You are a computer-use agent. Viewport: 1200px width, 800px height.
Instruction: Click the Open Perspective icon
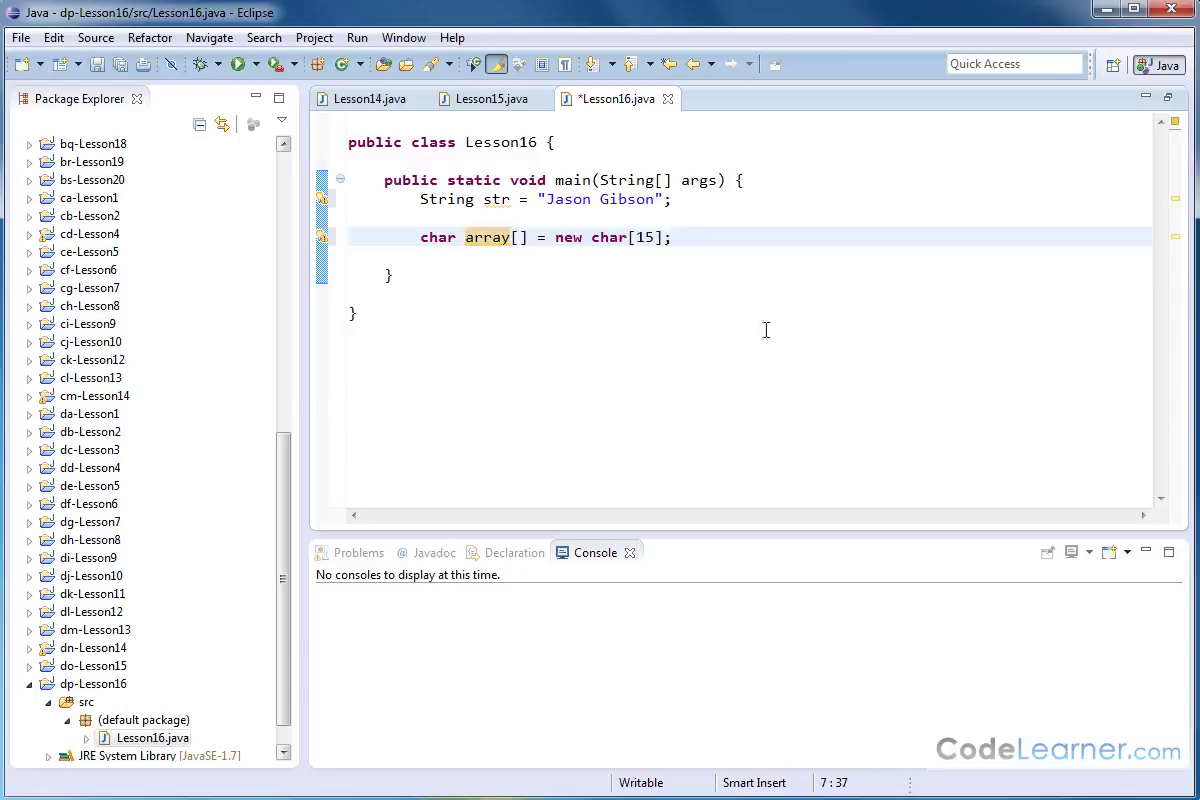[1113, 65]
